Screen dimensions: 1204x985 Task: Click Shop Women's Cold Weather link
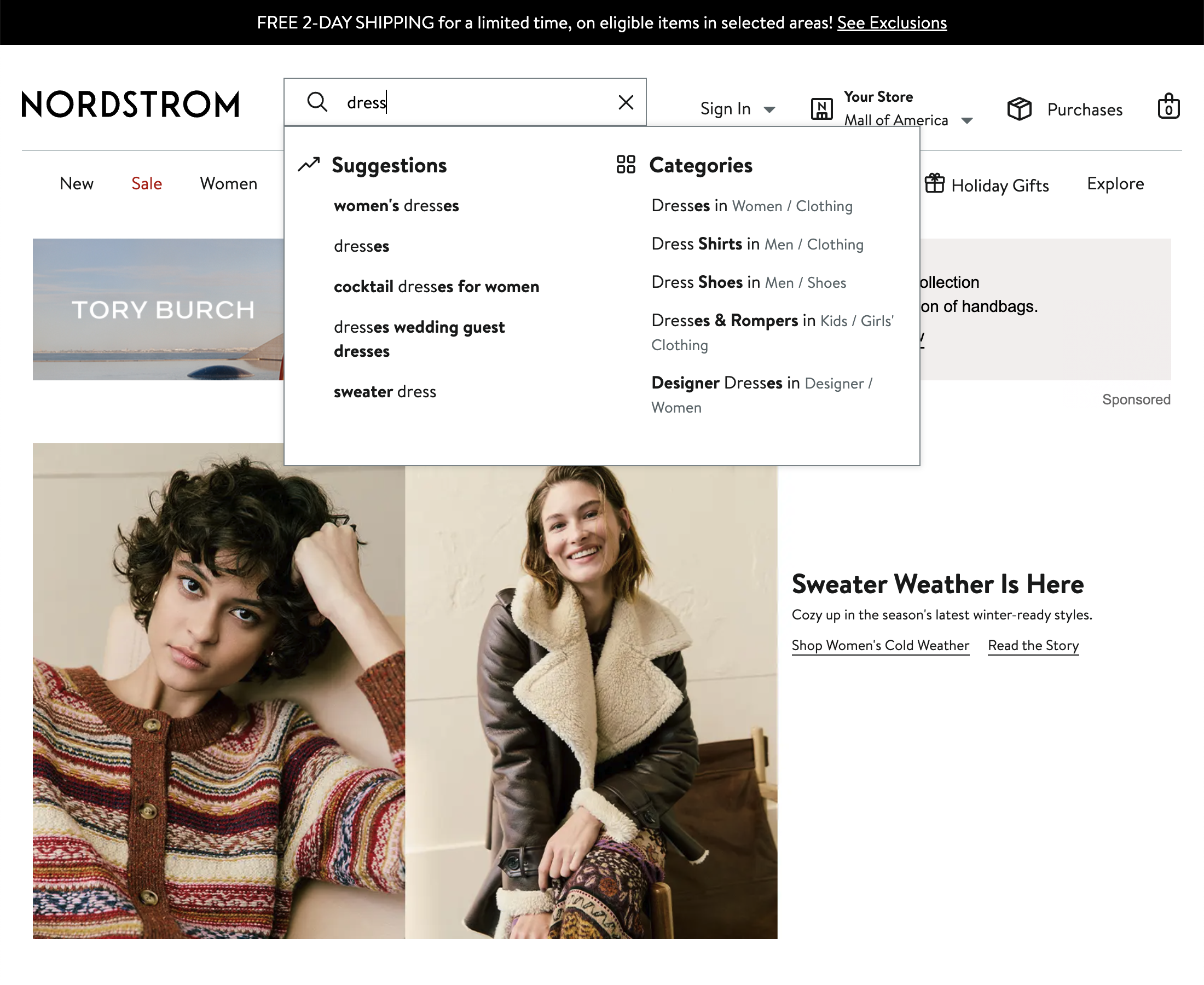click(x=879, y=645)
